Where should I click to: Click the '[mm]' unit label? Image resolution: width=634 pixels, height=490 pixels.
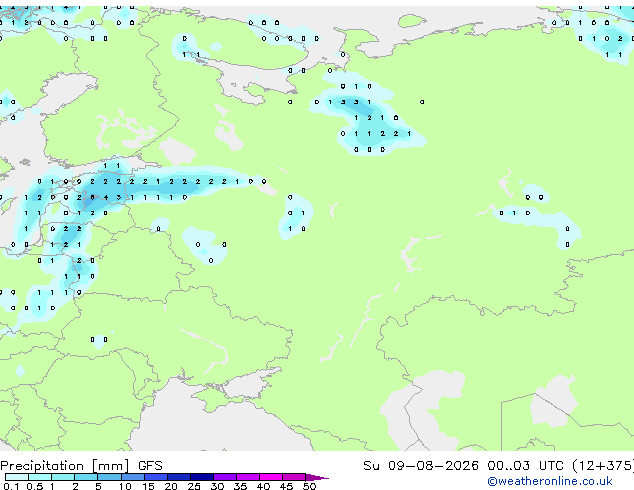(x=111, y=466)
